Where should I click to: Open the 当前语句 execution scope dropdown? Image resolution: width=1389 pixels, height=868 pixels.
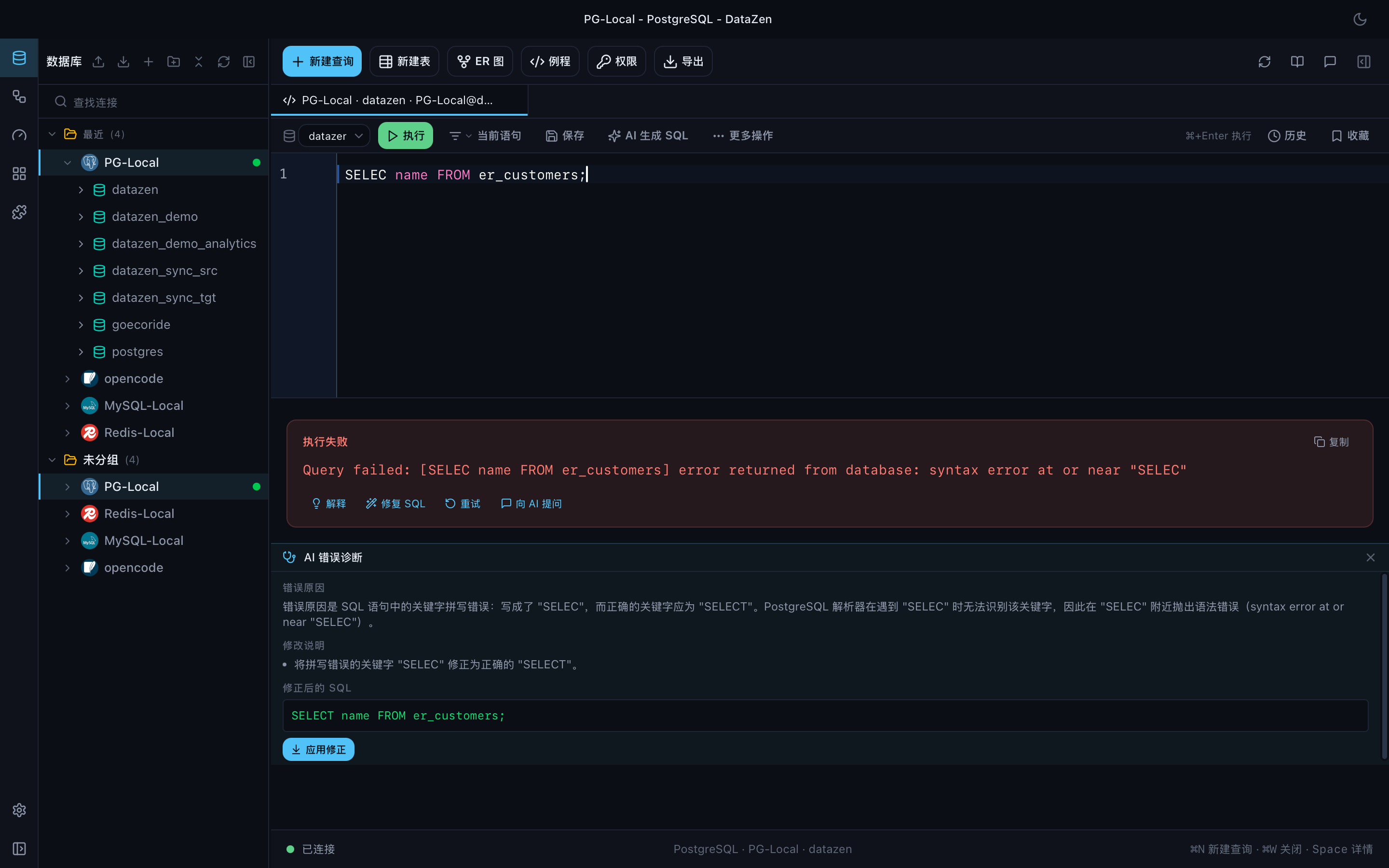485,136
